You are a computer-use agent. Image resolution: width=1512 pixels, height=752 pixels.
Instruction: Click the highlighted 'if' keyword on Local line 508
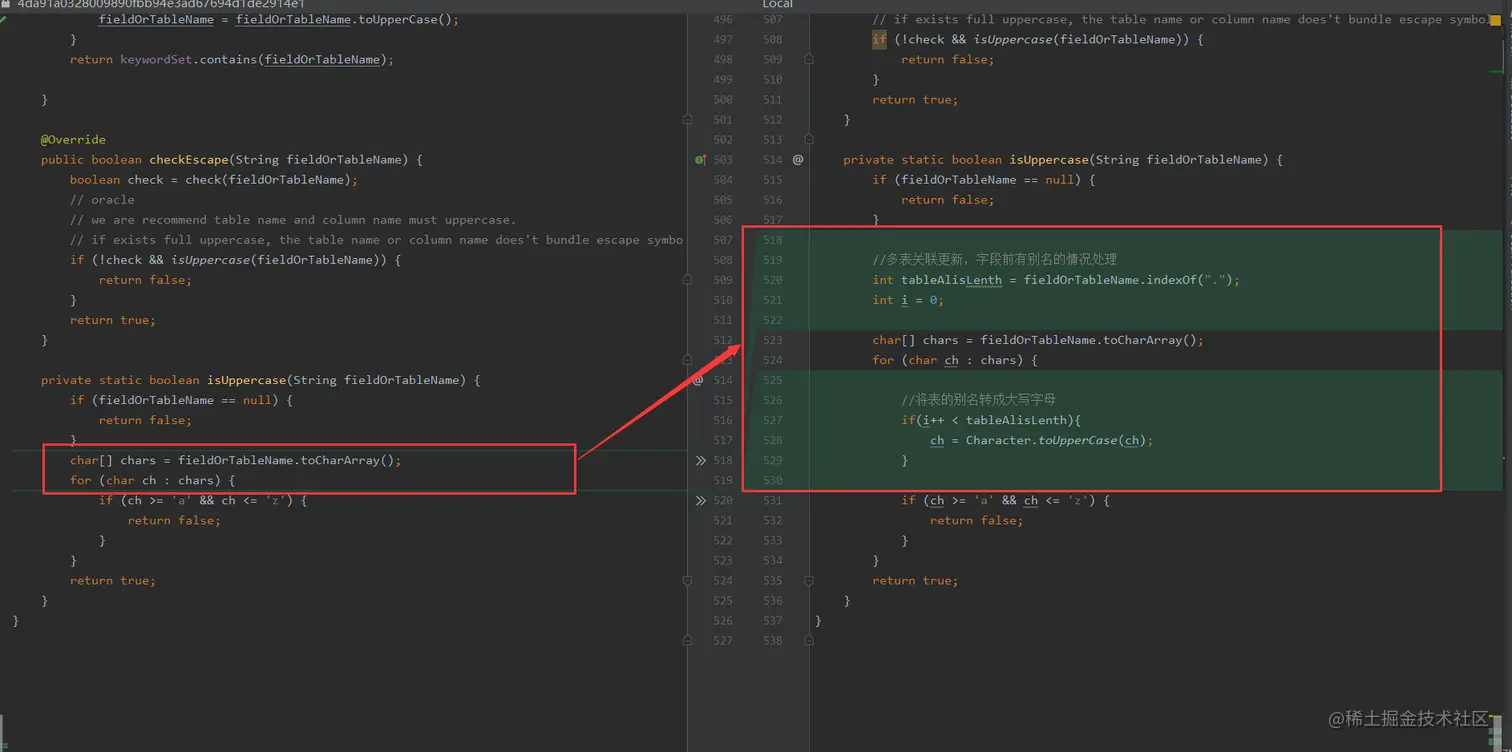click(x=879, y=40)
